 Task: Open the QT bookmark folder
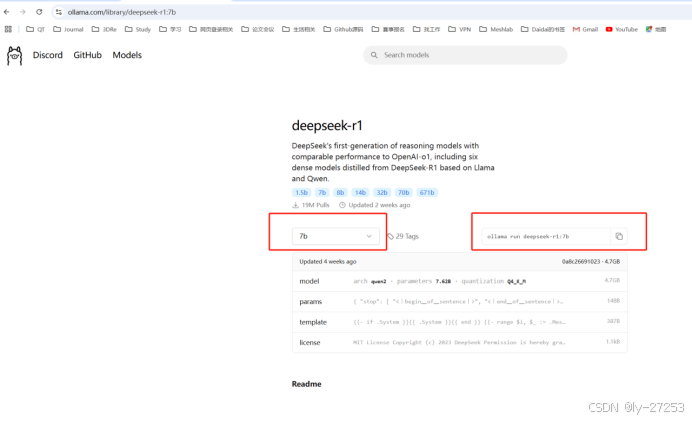point(35,29)
